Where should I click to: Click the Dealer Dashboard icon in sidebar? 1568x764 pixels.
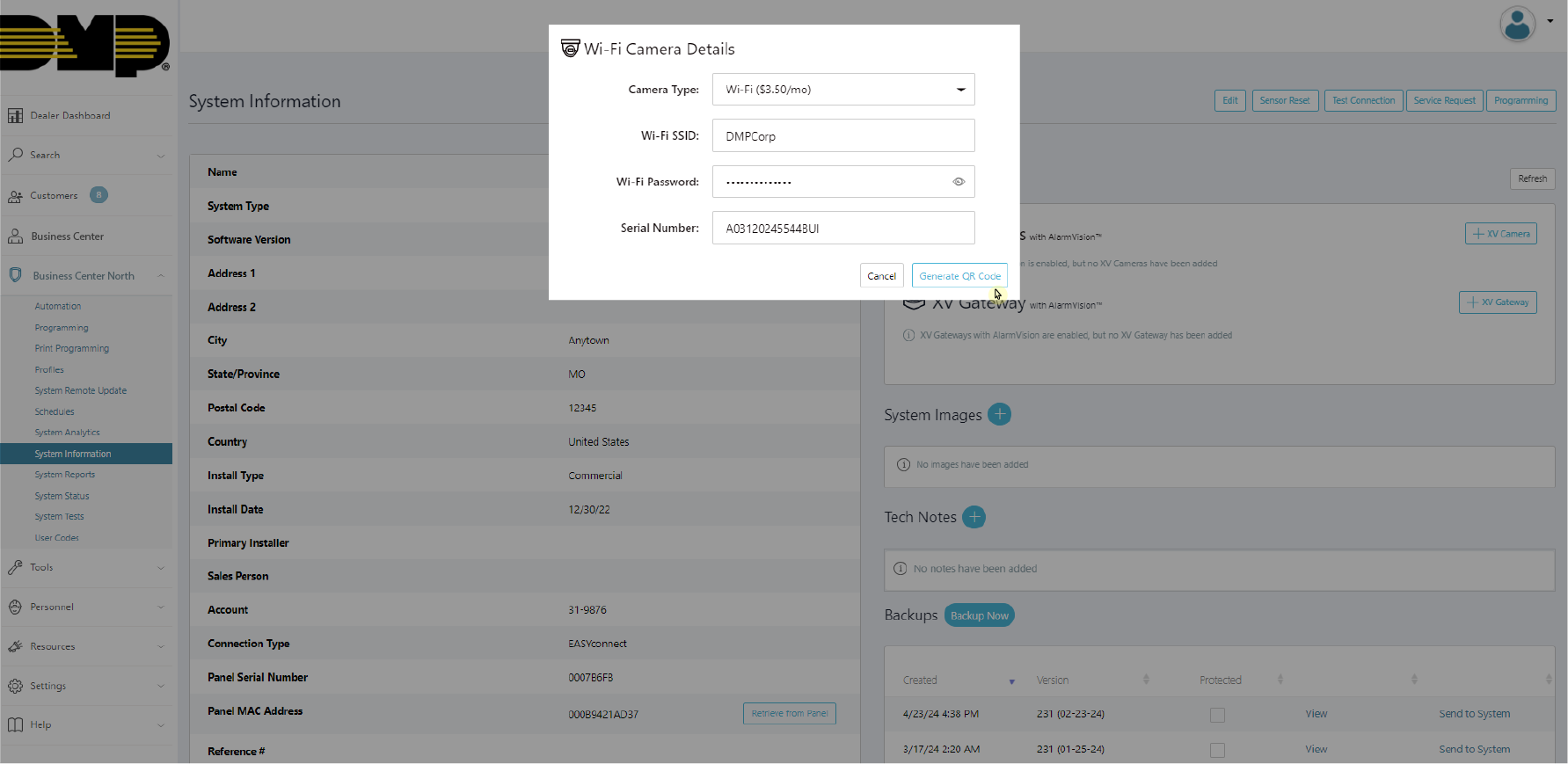pos(15,116)
